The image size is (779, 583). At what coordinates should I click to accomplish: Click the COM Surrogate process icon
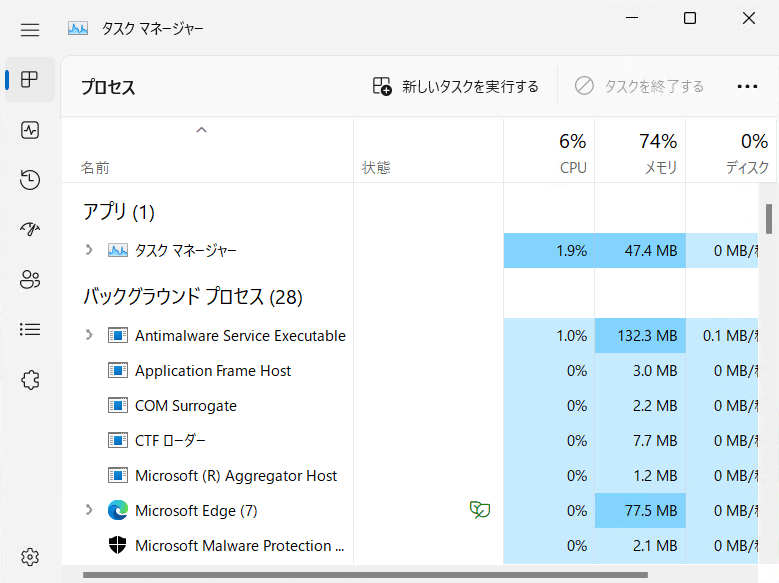tap(118, 406)
